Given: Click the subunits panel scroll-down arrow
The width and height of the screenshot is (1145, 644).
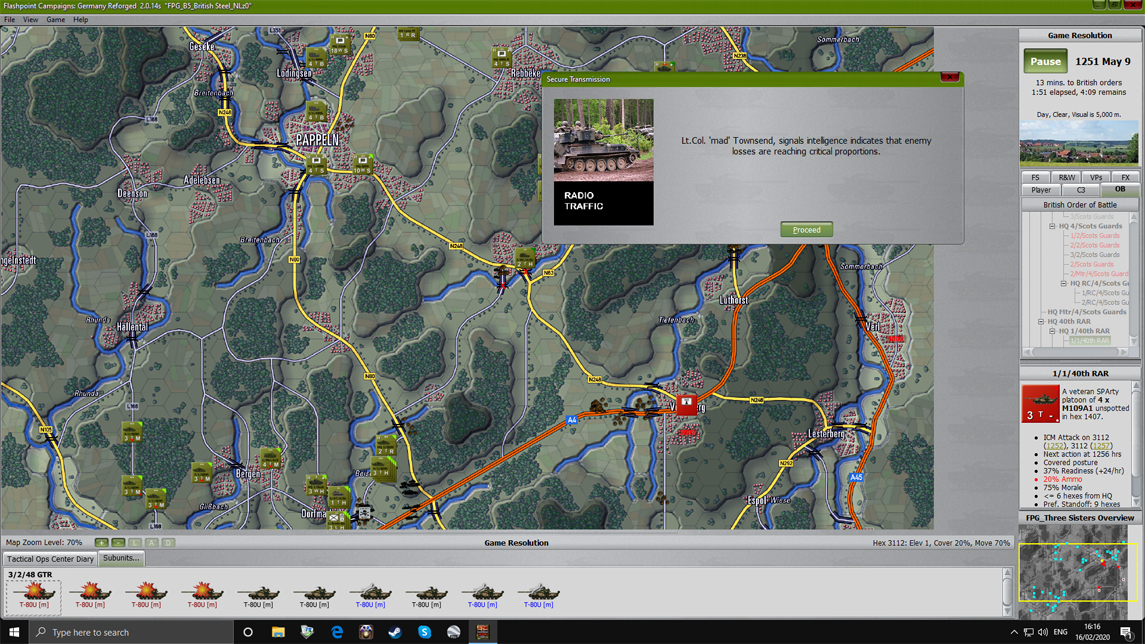Looking at the screenshot, I should point(1007,611).
